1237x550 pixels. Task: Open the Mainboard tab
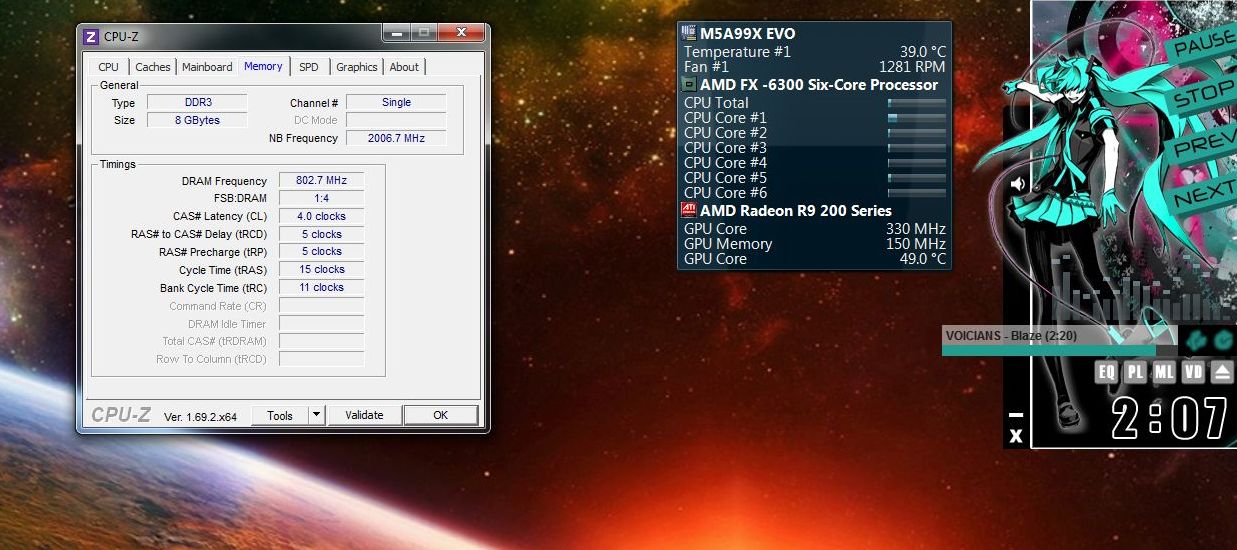(x=207, y=67)
